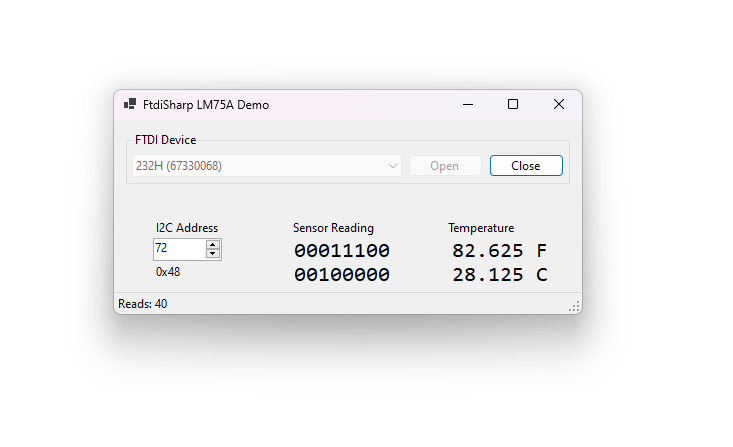Click the 82.625 F temperature reading

499,251
